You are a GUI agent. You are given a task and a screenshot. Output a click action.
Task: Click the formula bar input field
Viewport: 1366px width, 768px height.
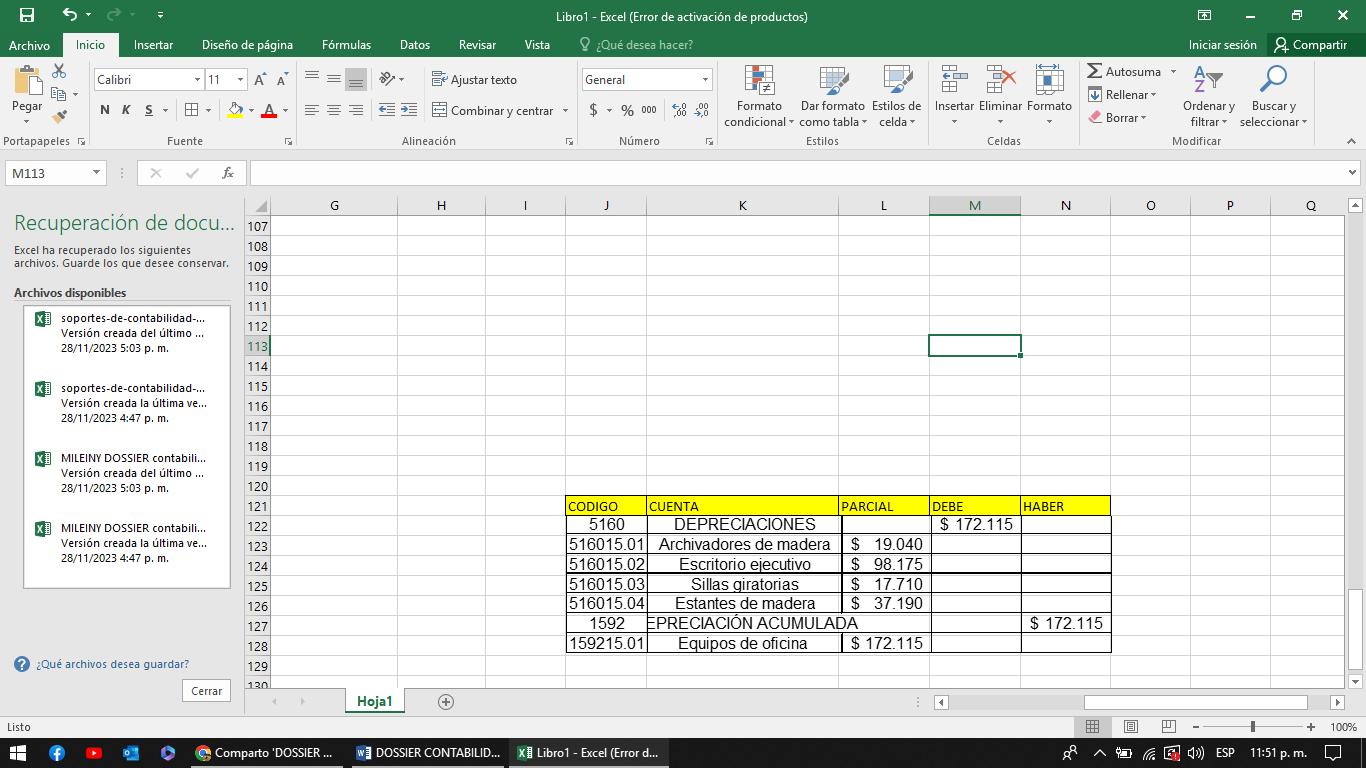pos(797,173)
